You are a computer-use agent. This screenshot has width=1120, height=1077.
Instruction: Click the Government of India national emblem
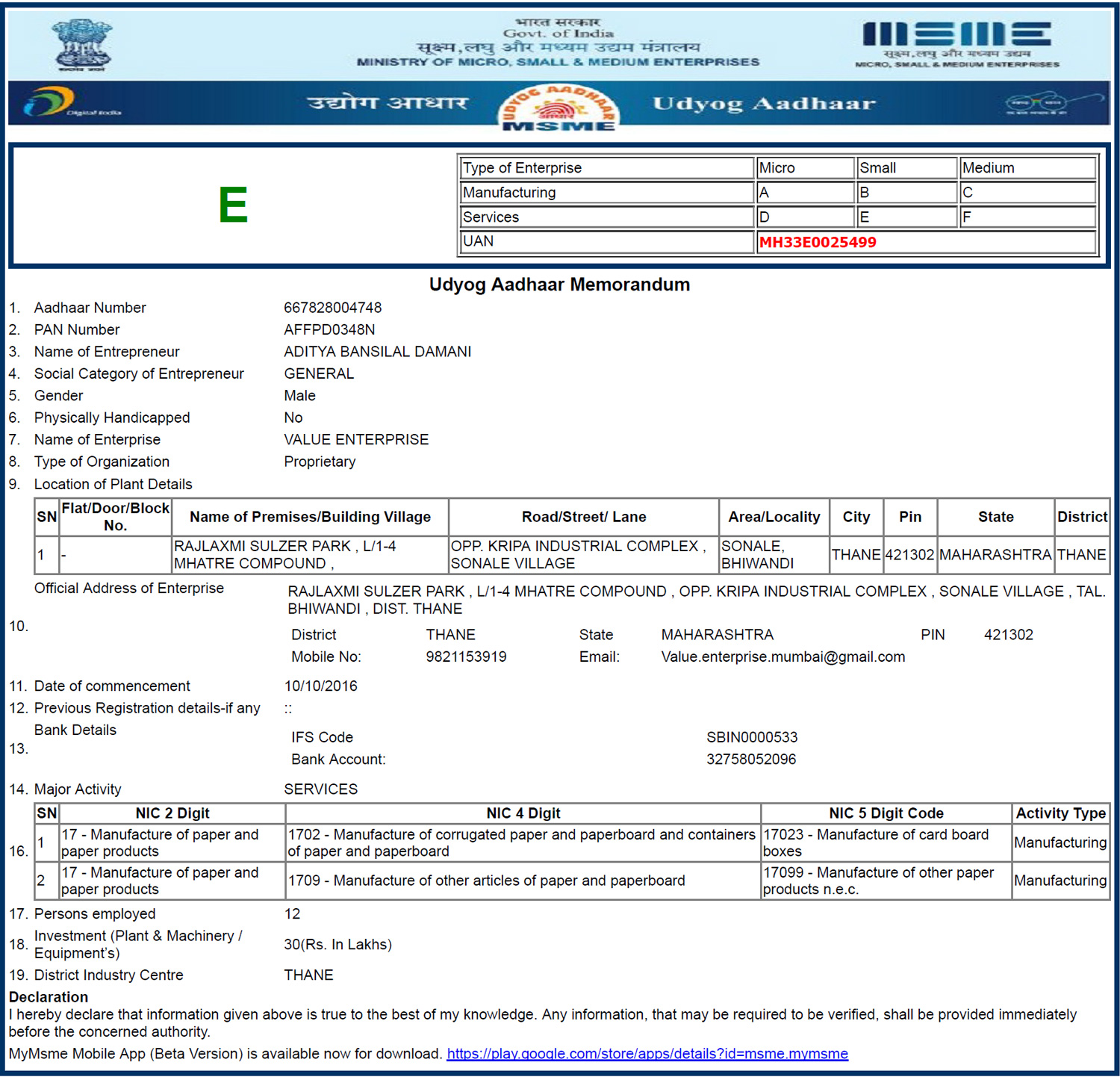tap(81, 45)
